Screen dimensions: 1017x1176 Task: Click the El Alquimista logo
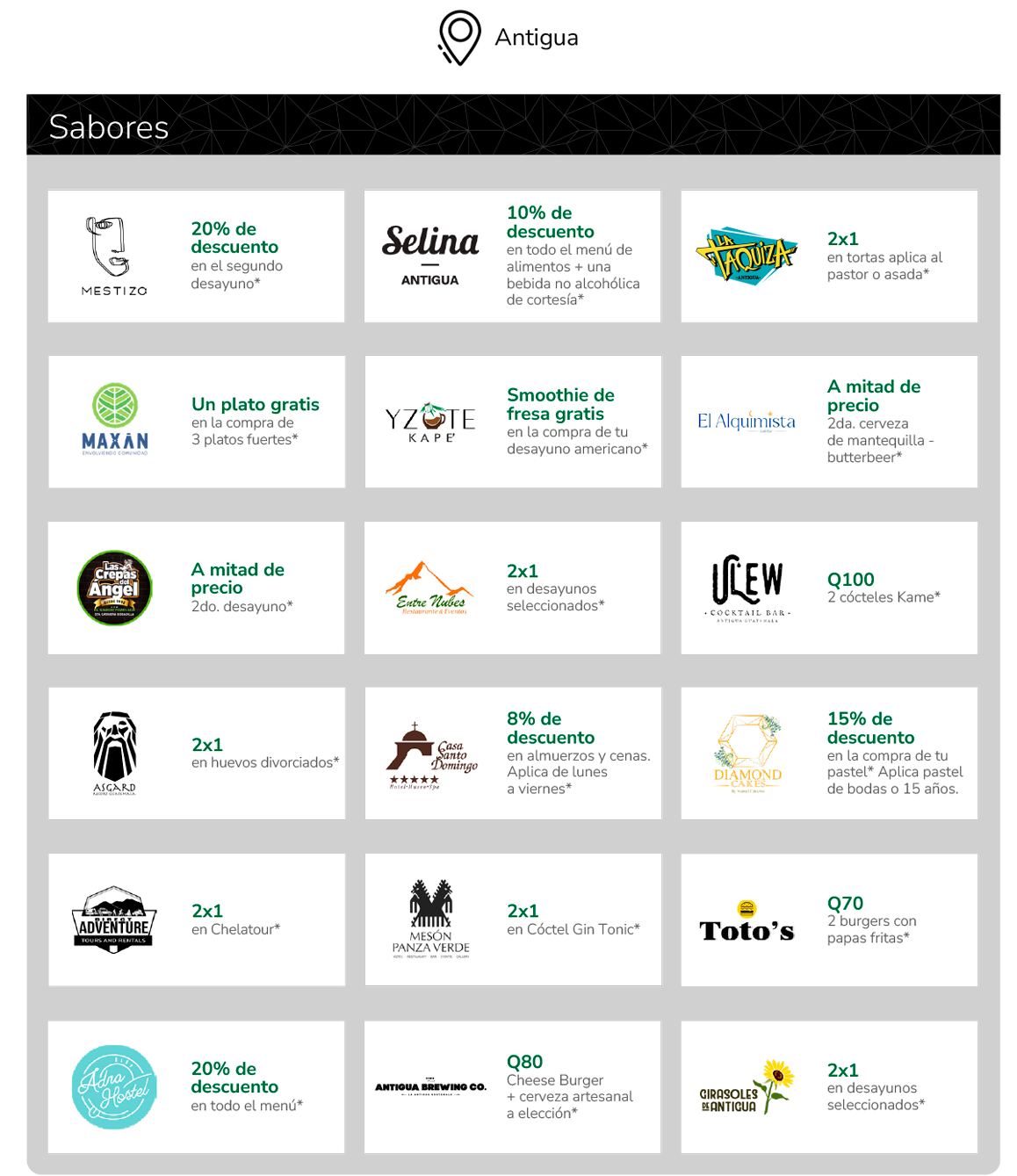pyautogui.click(x=747, y=422)
